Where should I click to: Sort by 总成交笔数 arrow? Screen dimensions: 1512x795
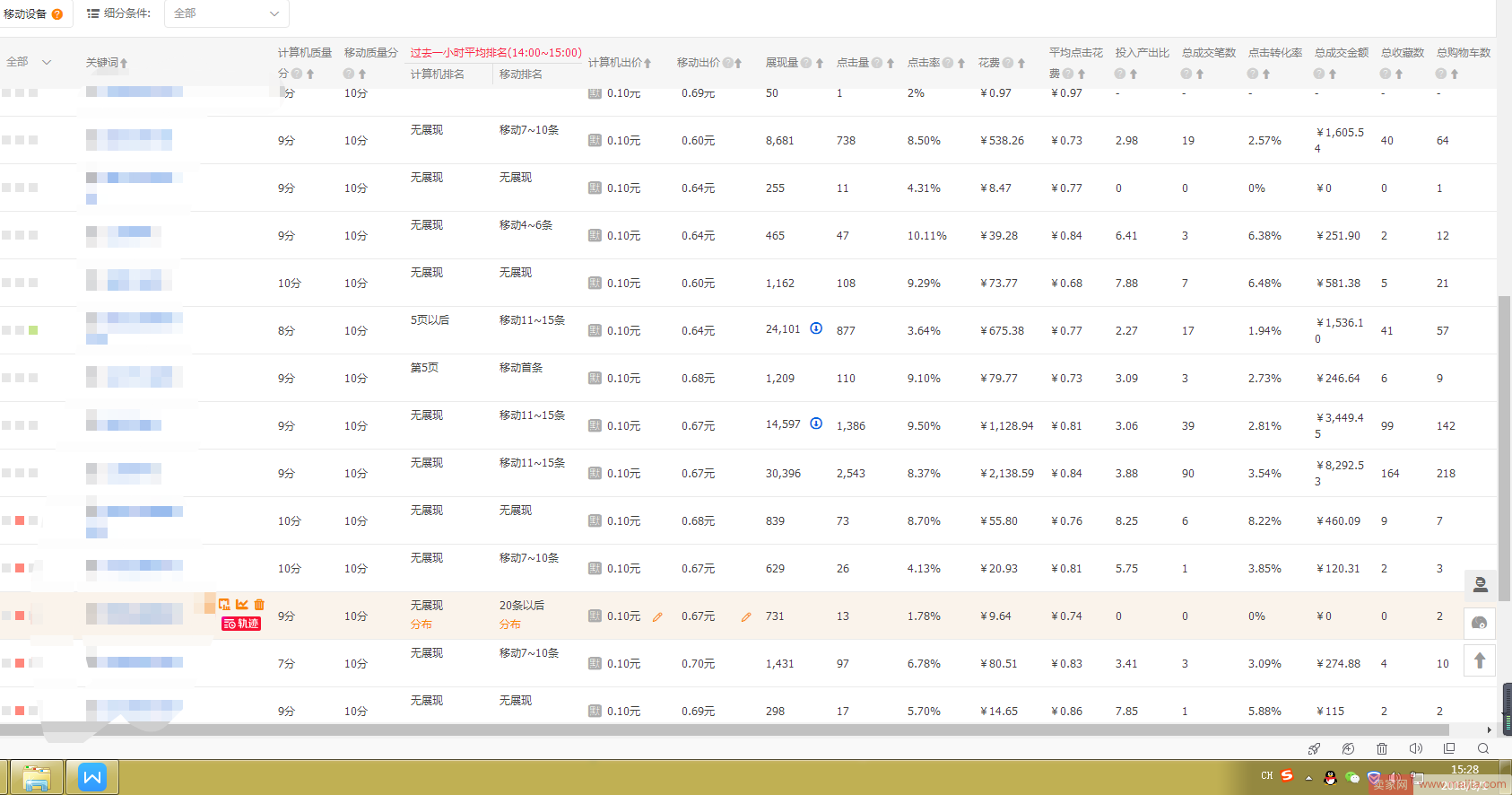[x=1200, y=74]
